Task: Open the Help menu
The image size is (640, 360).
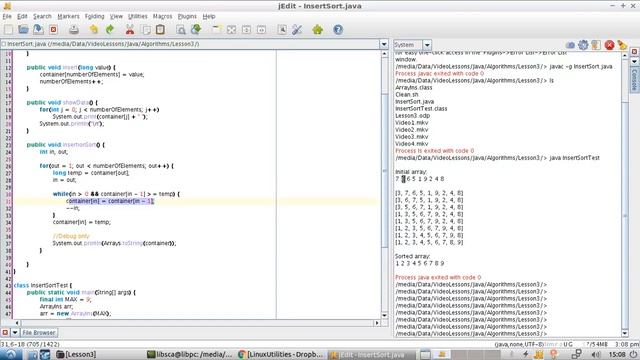Action: coord(209,16)
